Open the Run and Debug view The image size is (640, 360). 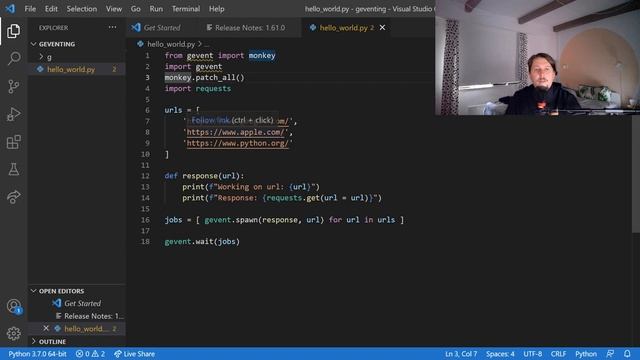tap(13, 114)
